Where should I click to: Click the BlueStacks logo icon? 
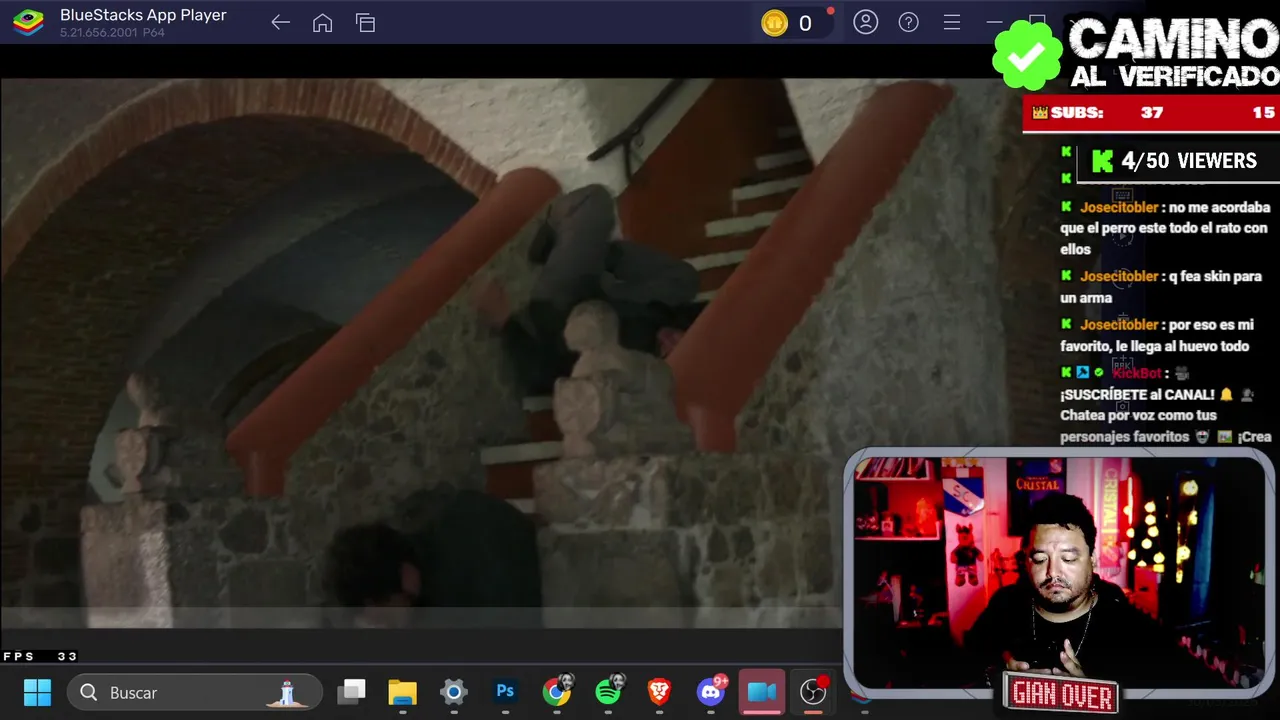pyautogui.click(x=28, y=22)
